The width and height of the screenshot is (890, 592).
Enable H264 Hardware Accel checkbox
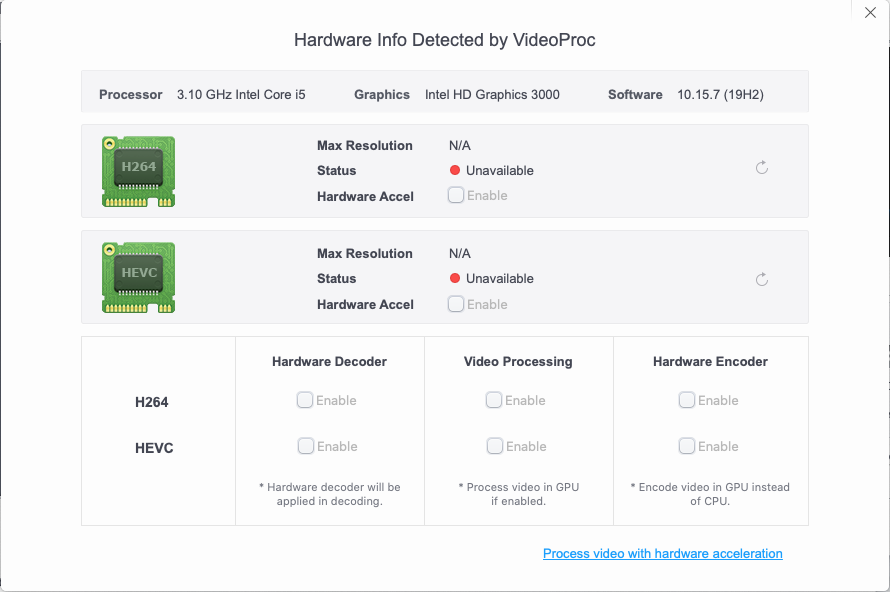click(456, 196)
